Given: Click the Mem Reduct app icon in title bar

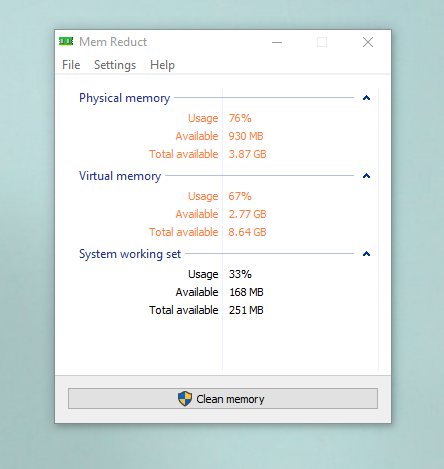Looking at the screenshot, I should click(x=66, y=42).
